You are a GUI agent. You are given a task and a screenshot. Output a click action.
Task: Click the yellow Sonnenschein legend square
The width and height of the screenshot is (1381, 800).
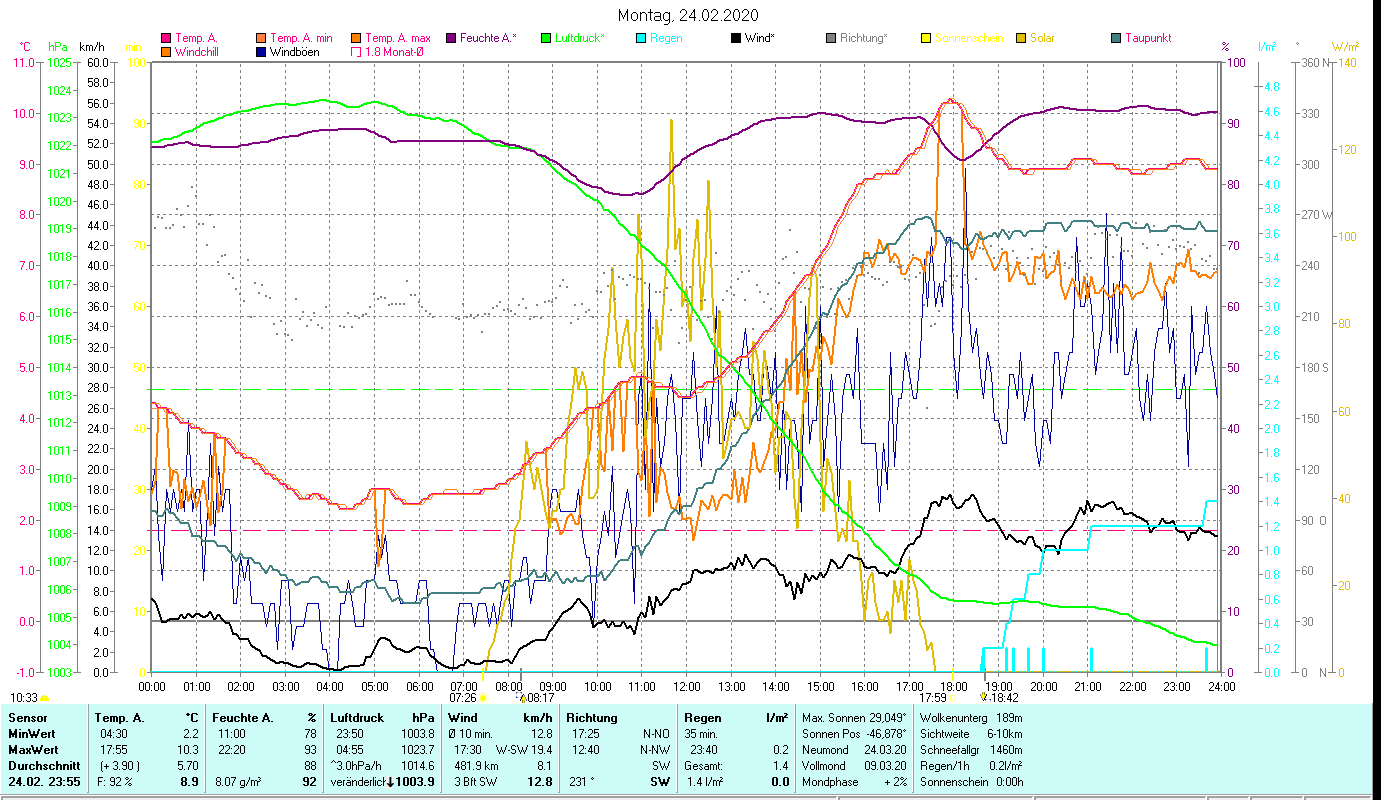pos(926,38)
